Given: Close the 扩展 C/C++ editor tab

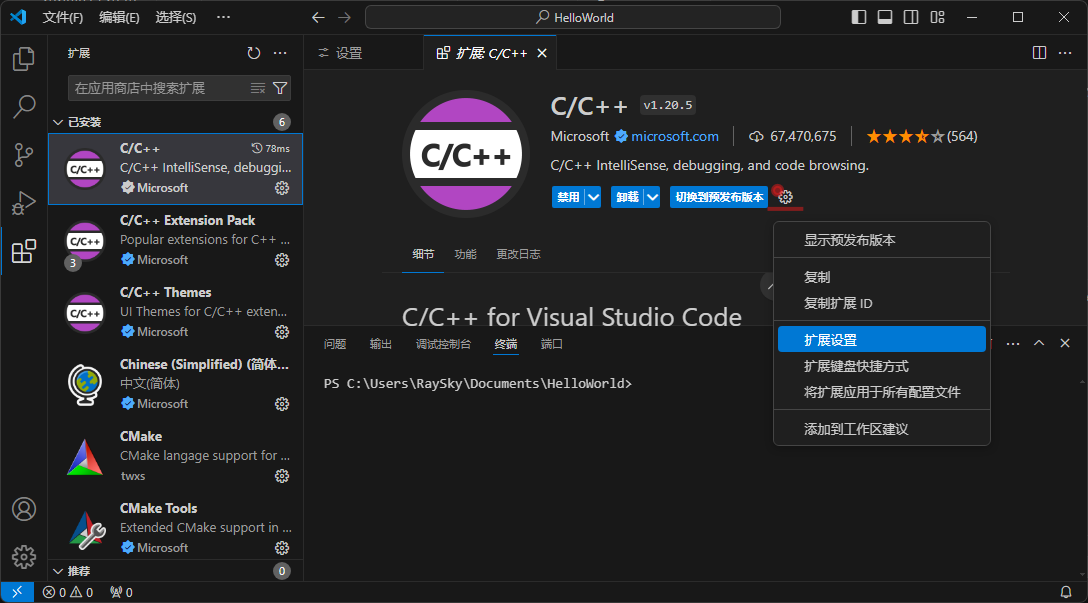Looking at the screenshot, I should (x=542, y=53).
